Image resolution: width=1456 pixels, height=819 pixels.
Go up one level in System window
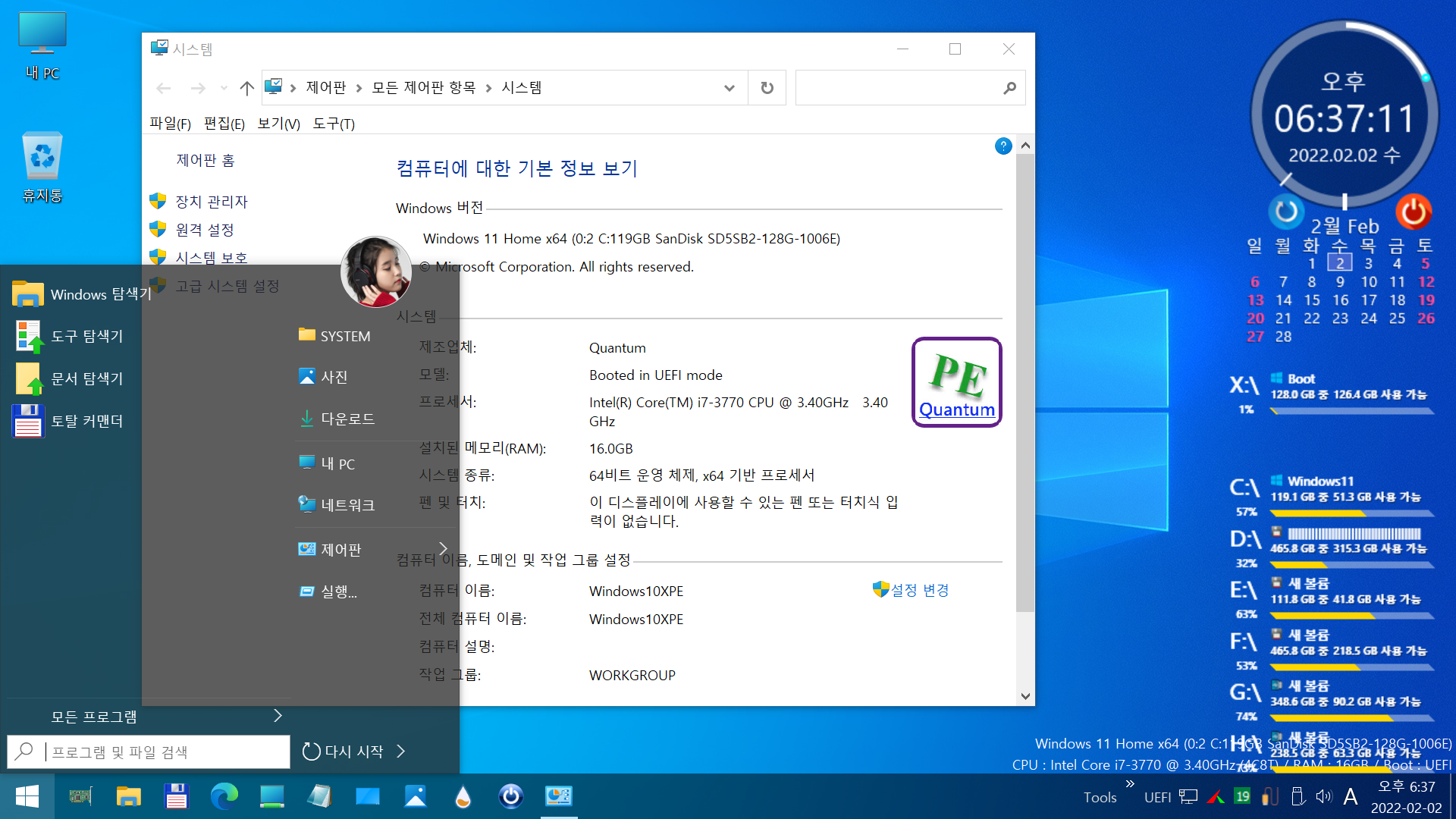pos(246,88)
